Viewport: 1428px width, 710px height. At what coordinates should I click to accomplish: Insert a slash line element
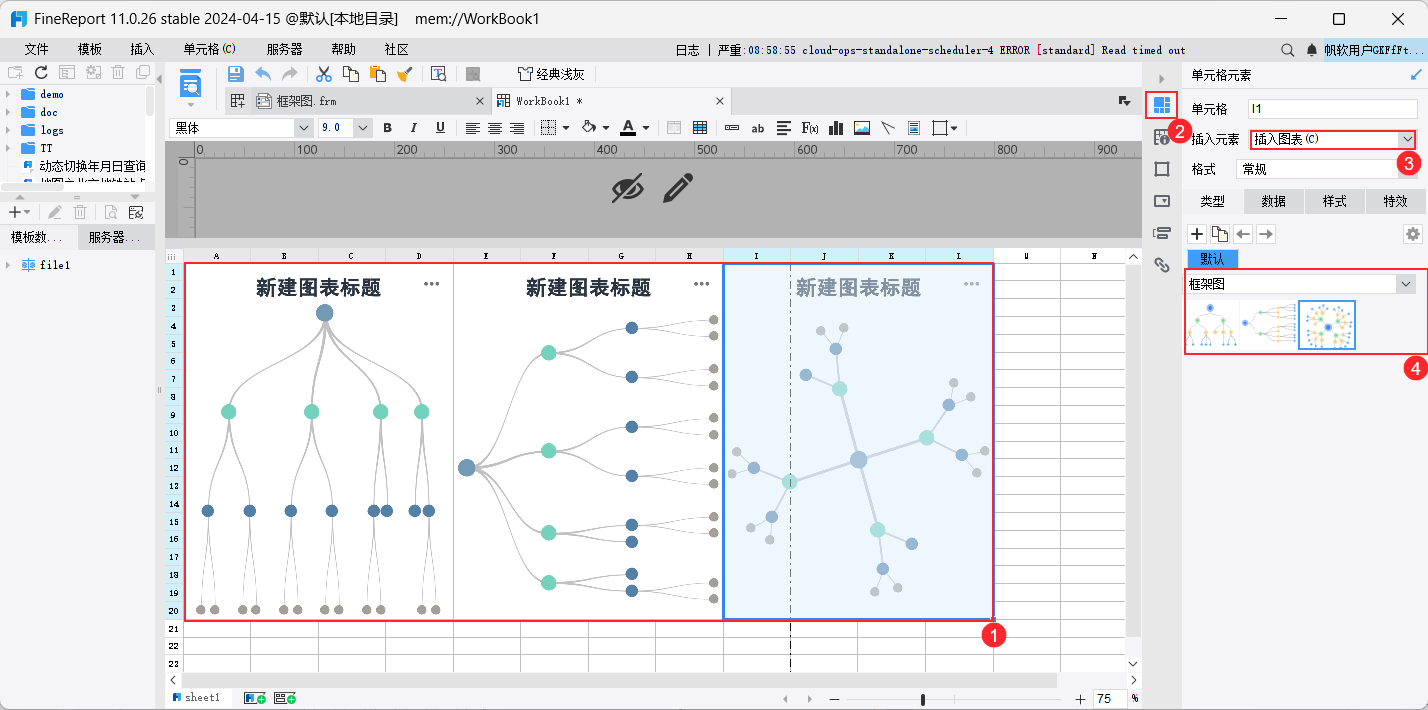(x=888, y=128)
